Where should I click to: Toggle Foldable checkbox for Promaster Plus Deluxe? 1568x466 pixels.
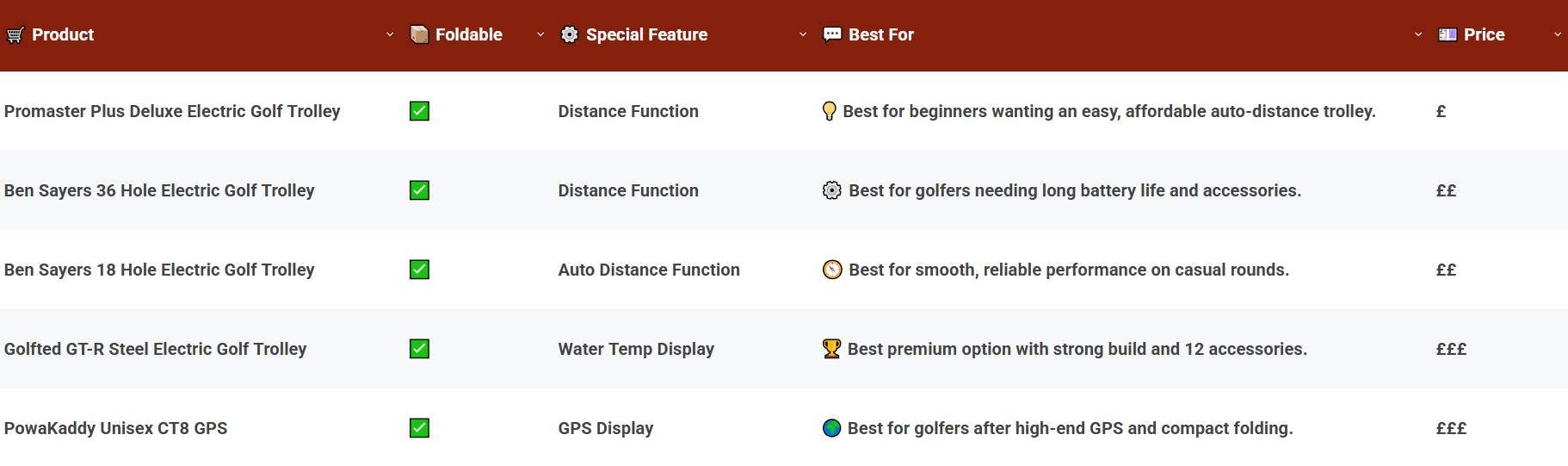point(420,111)
